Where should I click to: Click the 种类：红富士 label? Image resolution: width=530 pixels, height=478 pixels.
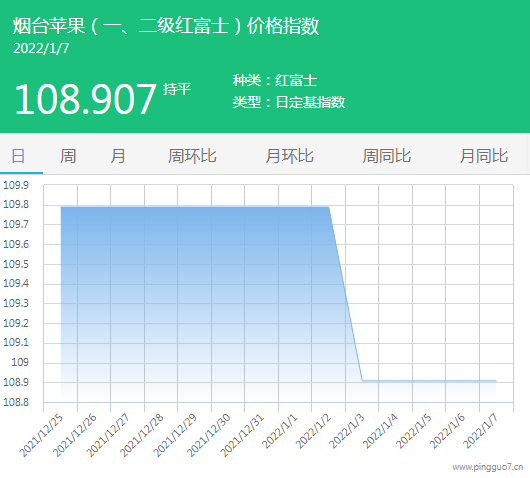[x=275, y=80]
